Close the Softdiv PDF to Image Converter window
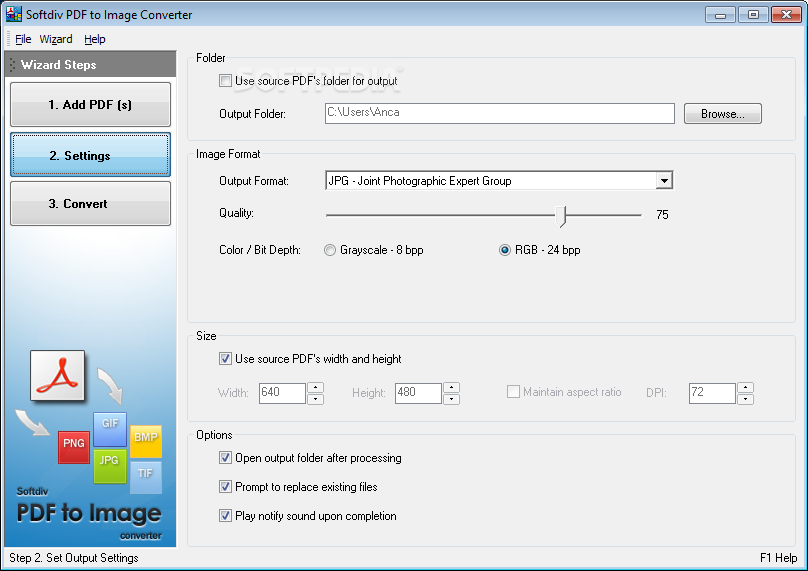The image size is (808, 571). tap(786, 15)
